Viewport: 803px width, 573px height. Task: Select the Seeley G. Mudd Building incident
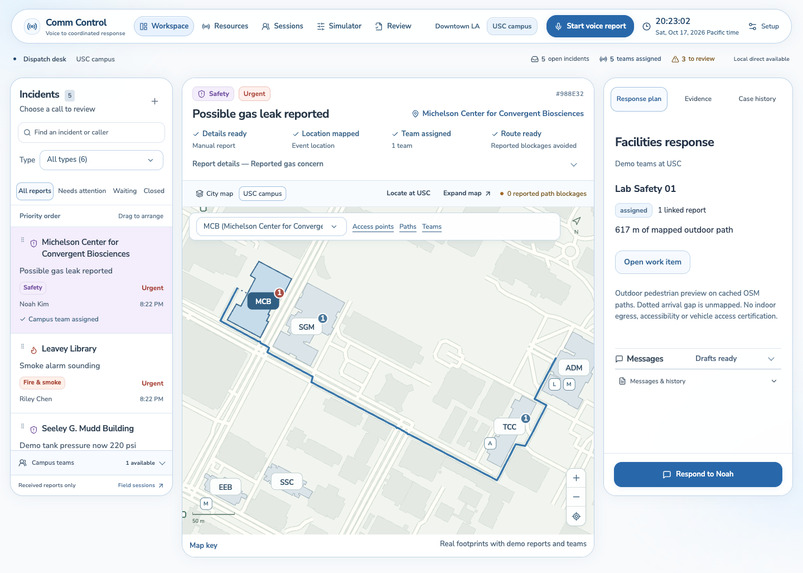pyautogui.click(x=92, y=433)
